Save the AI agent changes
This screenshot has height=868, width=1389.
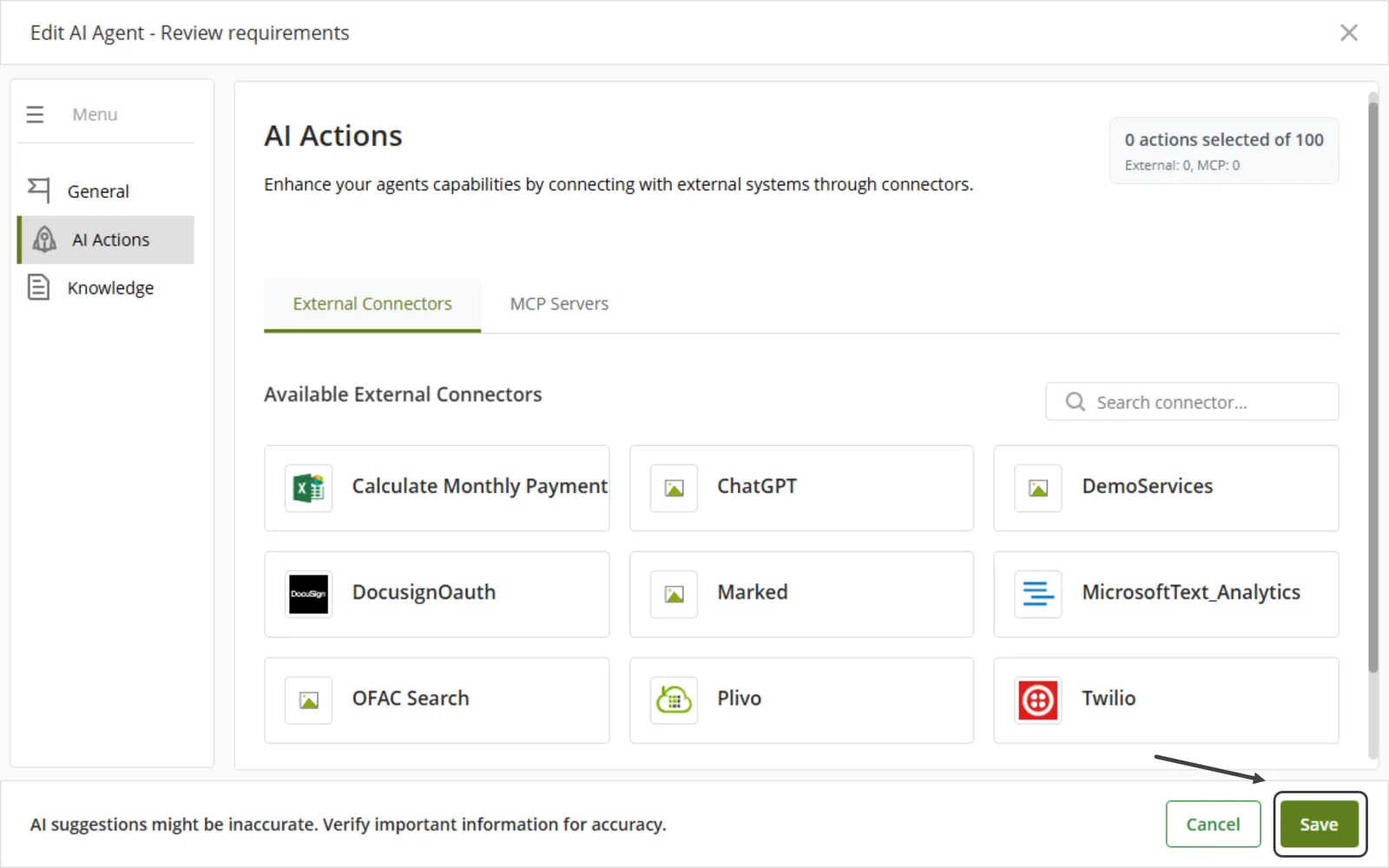tap(1319, 824)
